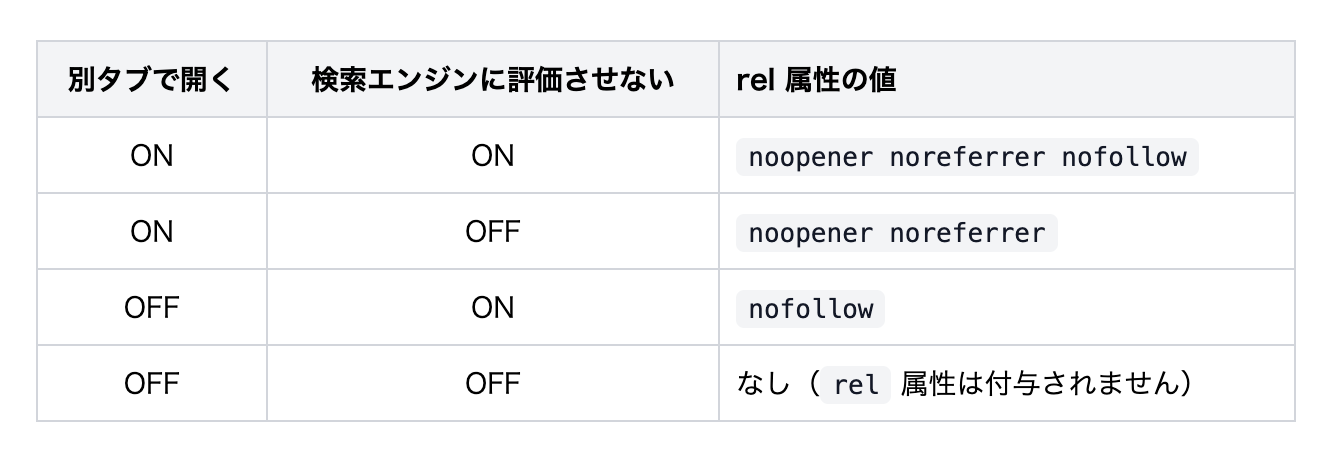Click 検索エンジン ON in the standalone nofollow row
The height and width of the screenshot is (462, 1338).
[492, 309]
